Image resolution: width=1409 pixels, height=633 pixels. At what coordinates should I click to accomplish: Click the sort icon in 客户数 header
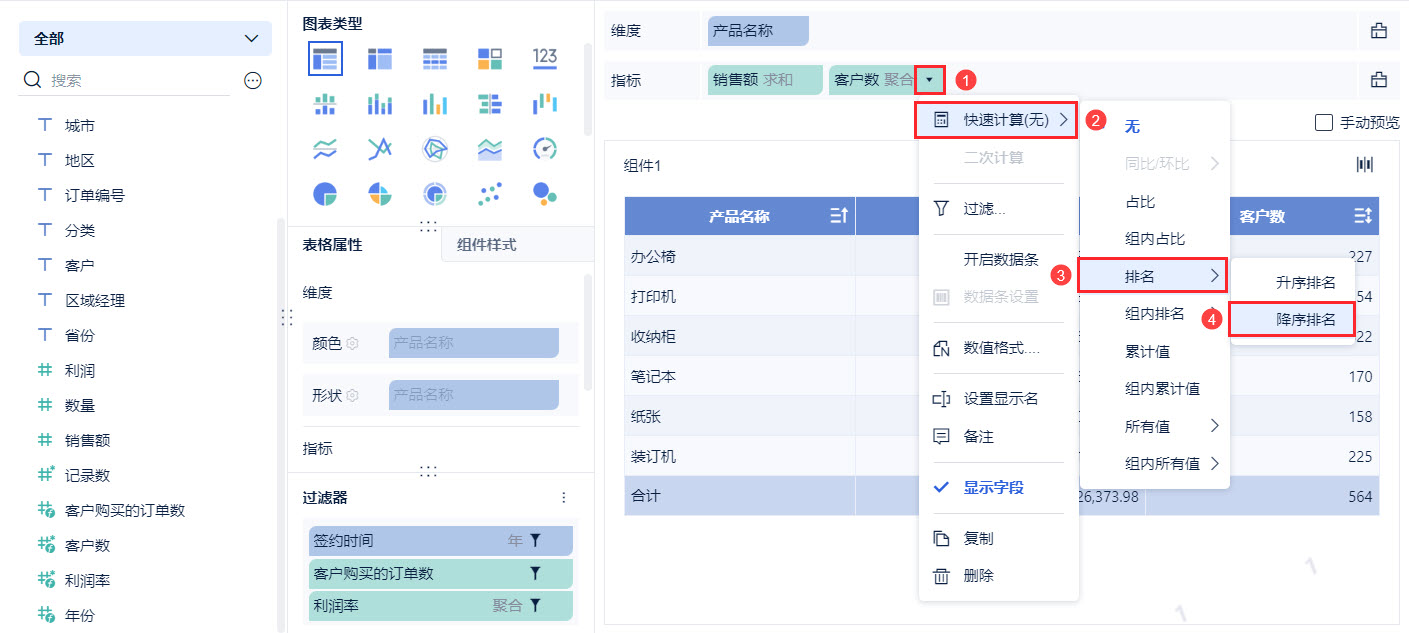point(1362,216)
